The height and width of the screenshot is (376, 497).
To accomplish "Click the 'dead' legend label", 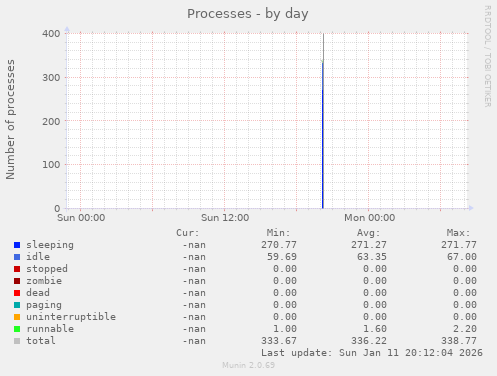I will click(38, 293).
